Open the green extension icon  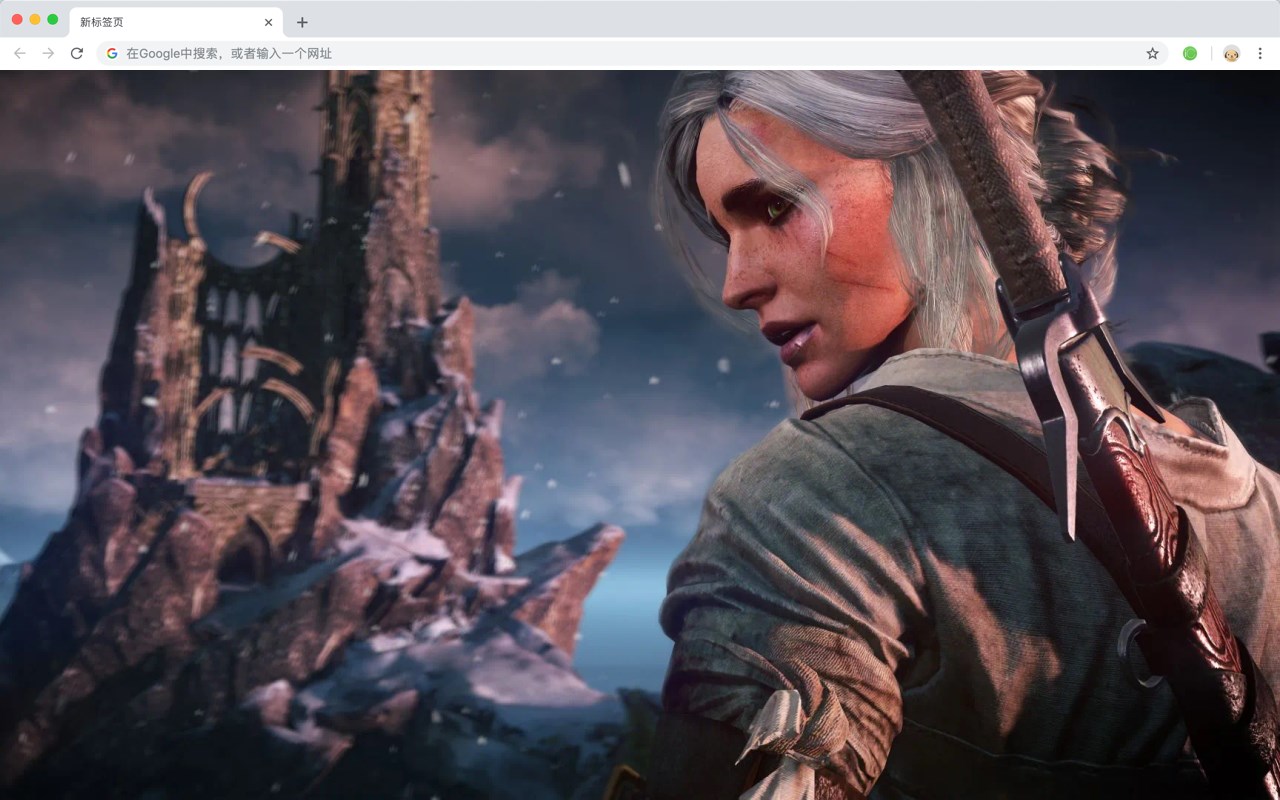(1190, 53)
